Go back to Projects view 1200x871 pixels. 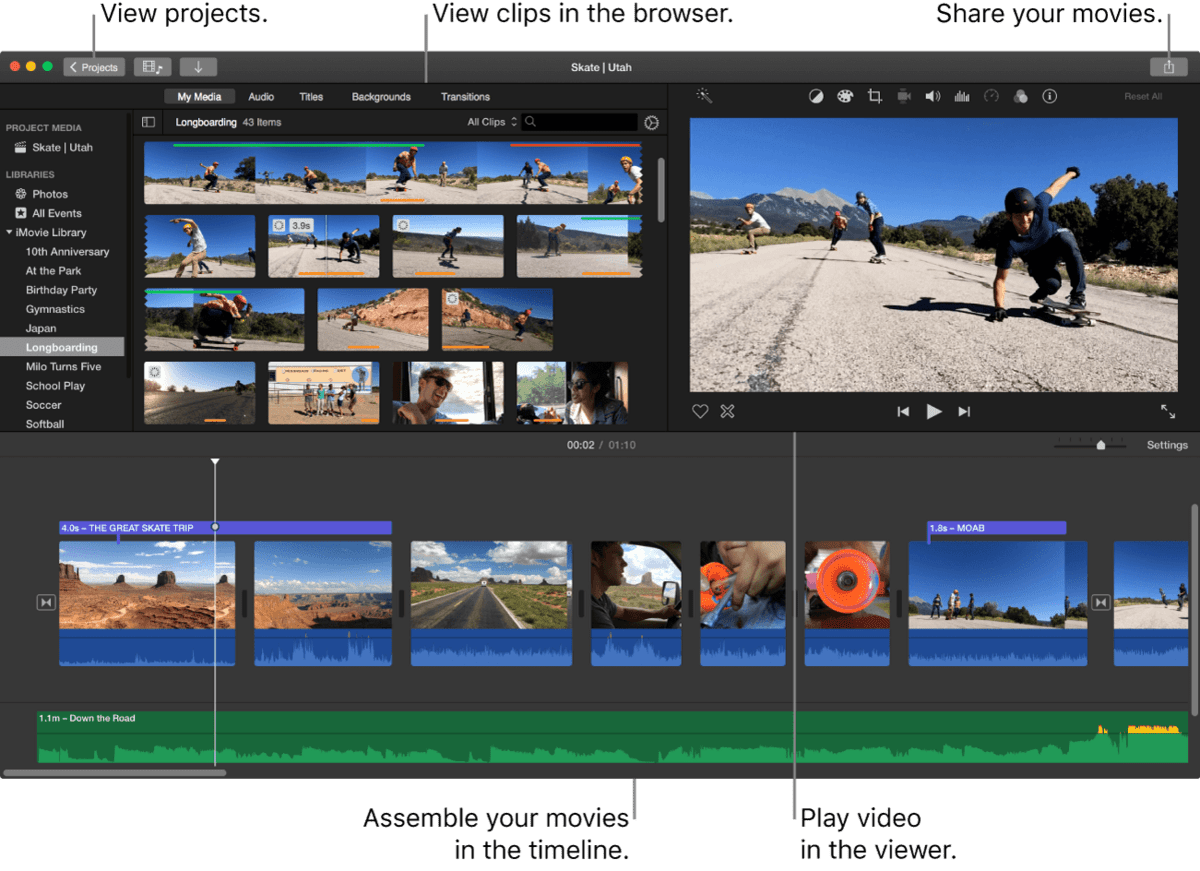[94, 67]
